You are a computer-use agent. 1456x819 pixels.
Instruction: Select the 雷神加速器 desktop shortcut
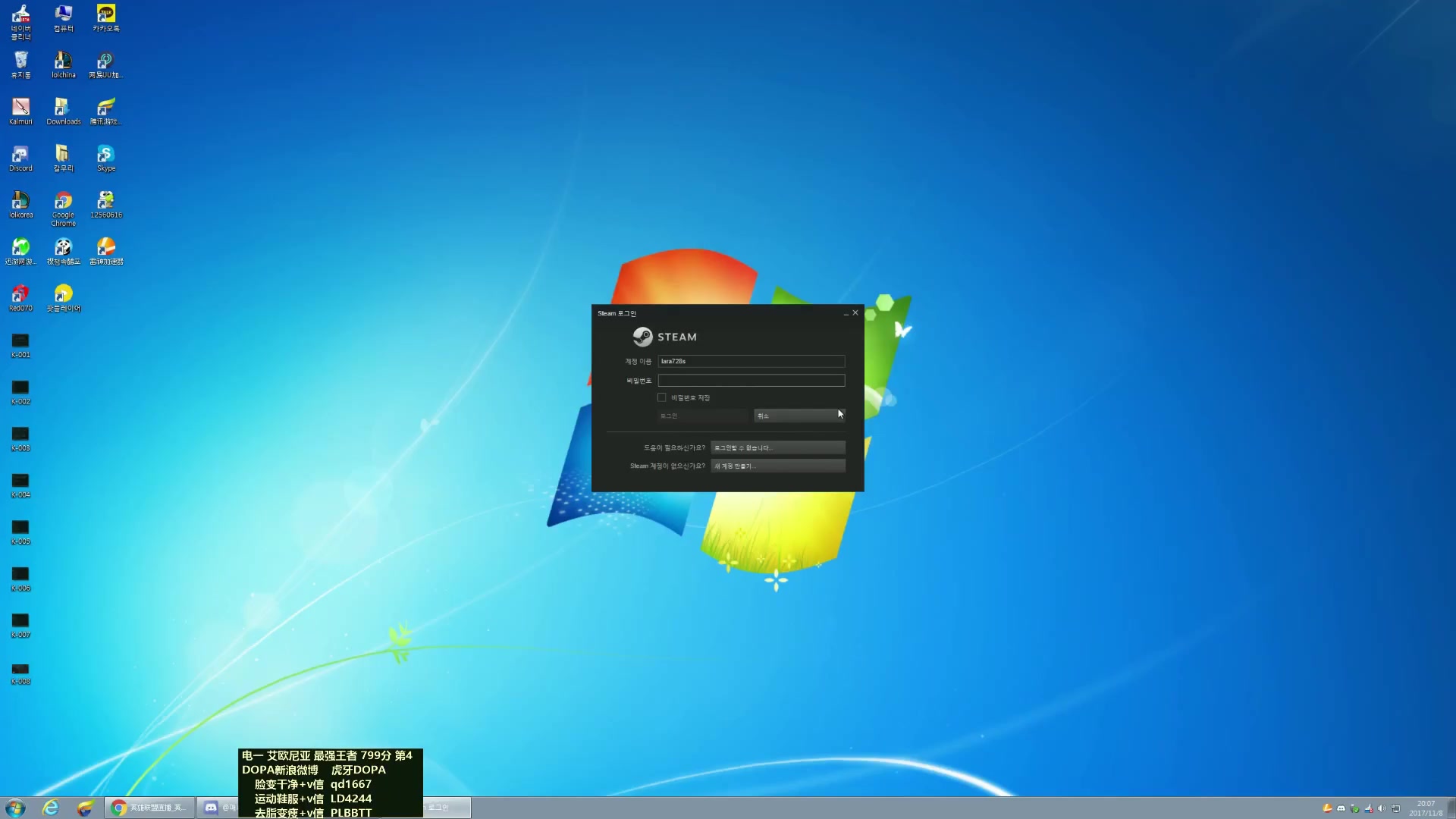[x=106, y=252]
